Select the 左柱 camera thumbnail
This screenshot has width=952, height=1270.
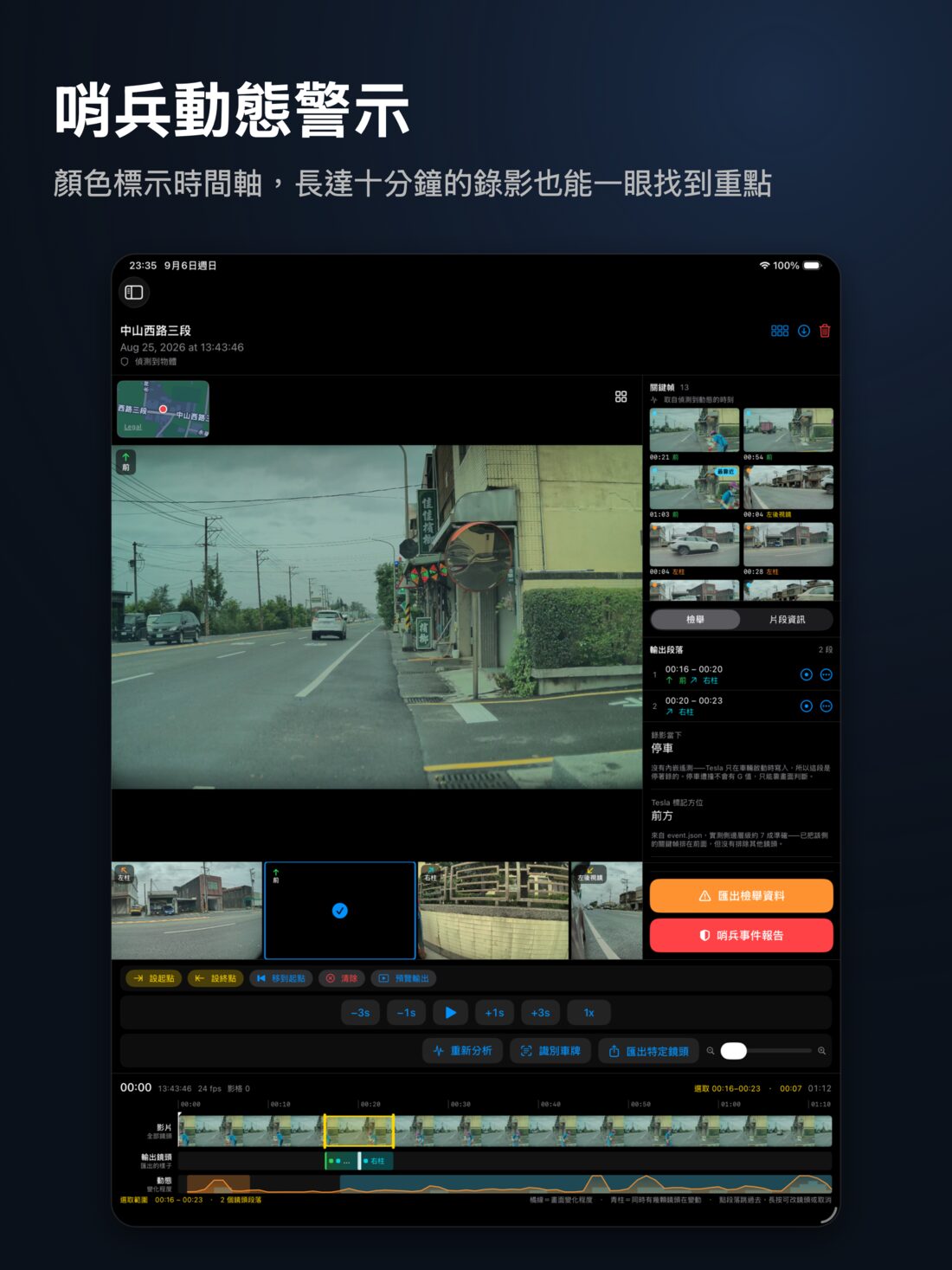point(187,911)
